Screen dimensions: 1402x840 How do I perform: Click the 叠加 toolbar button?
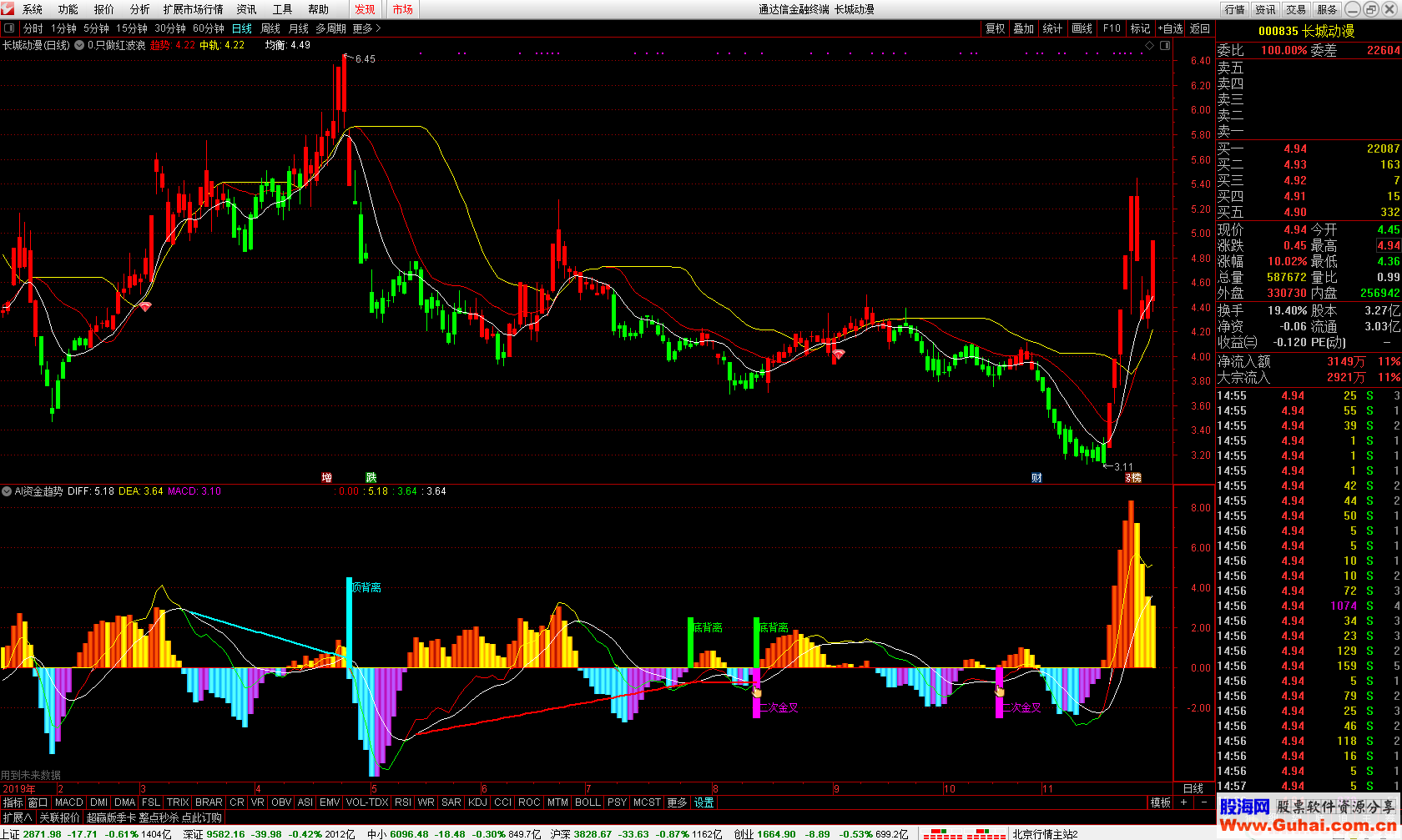click(1024, 28)
